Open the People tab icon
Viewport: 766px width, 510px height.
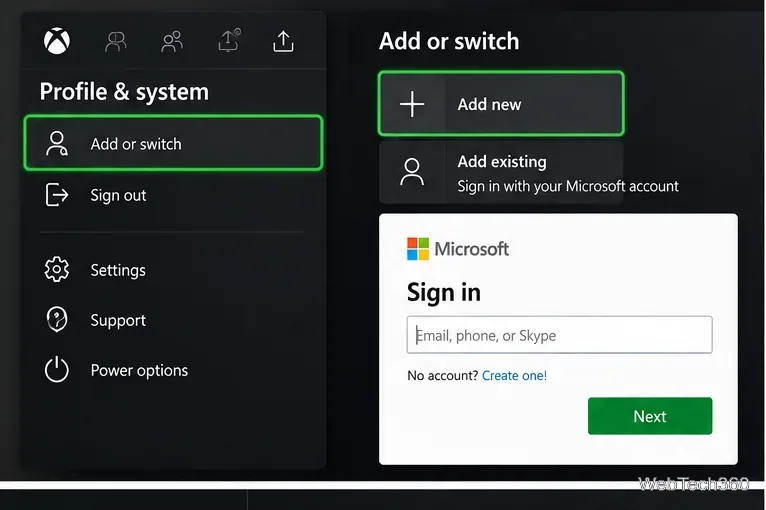[x=172, y=42]
